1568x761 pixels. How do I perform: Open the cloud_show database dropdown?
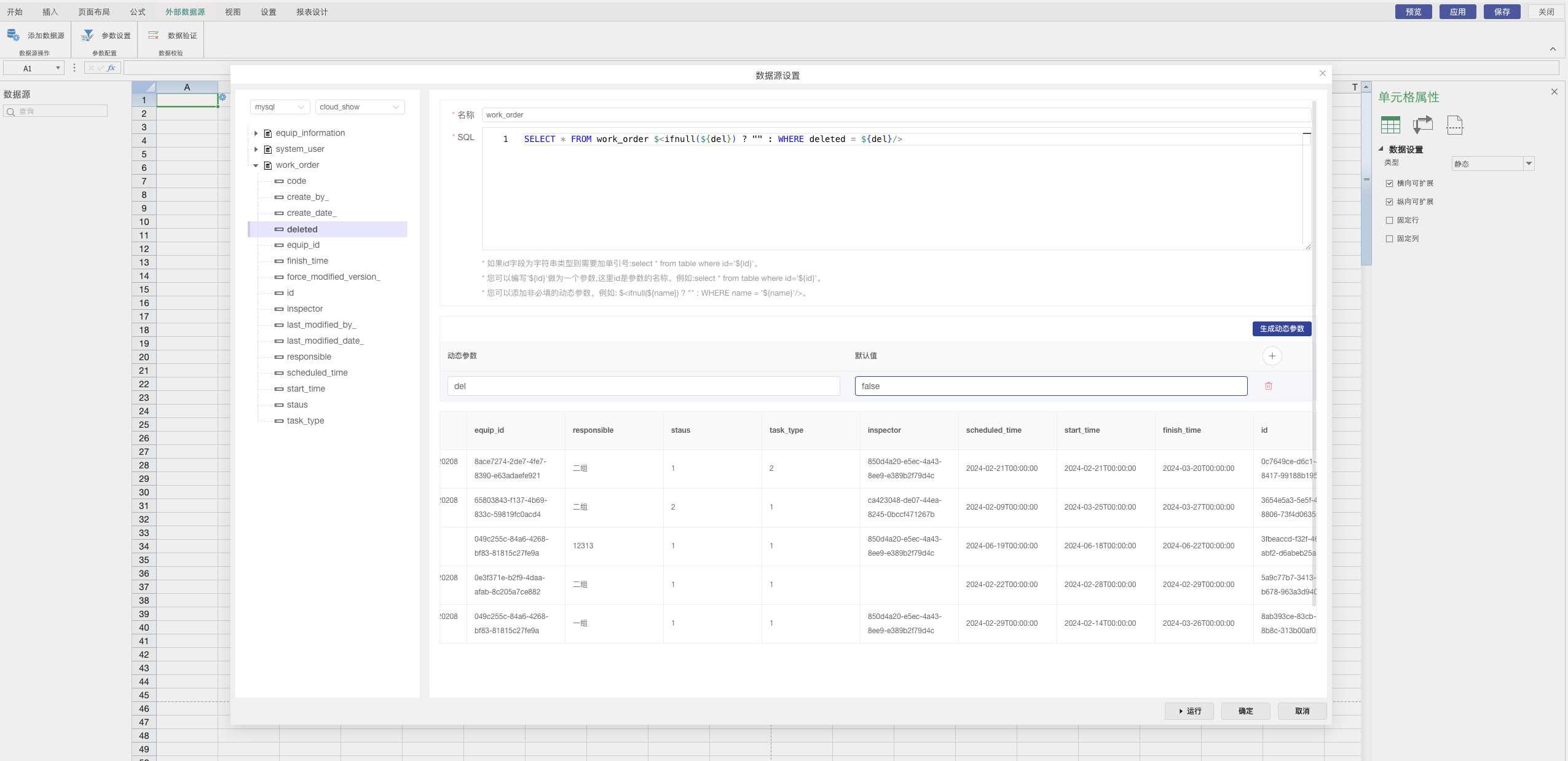tap(360, 107)
